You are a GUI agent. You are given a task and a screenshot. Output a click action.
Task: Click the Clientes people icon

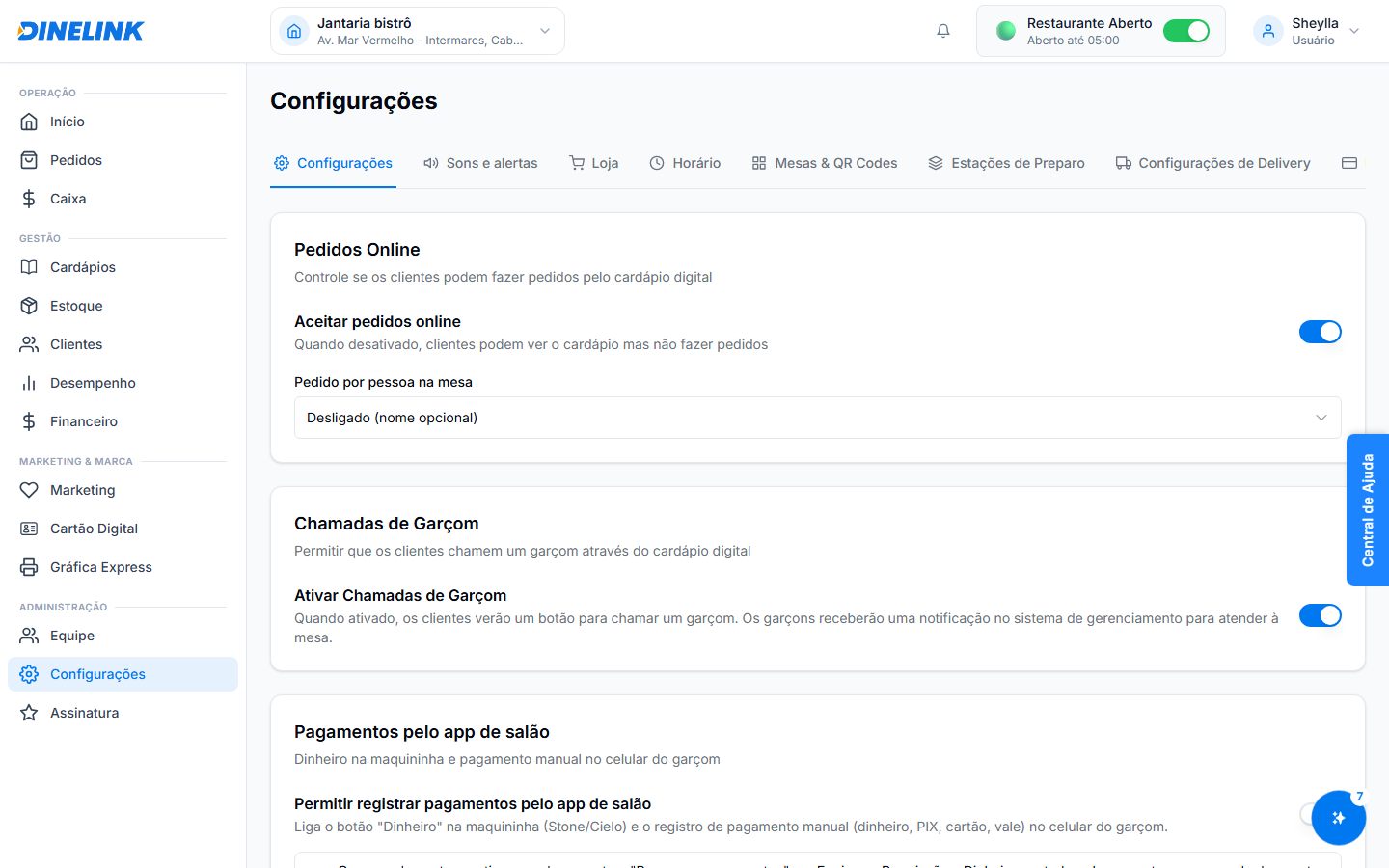(x=29, y=344)
